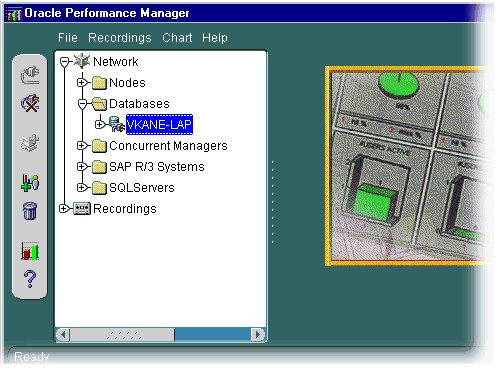Click the Network tree node icon
Image resolution: width=498 pixels, height=375 pixels.
[82, 61]
